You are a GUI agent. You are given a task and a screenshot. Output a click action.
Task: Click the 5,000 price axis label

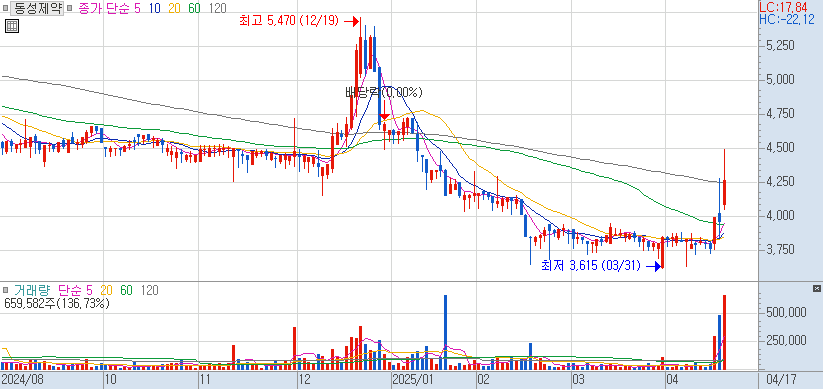tap(779, 80)
